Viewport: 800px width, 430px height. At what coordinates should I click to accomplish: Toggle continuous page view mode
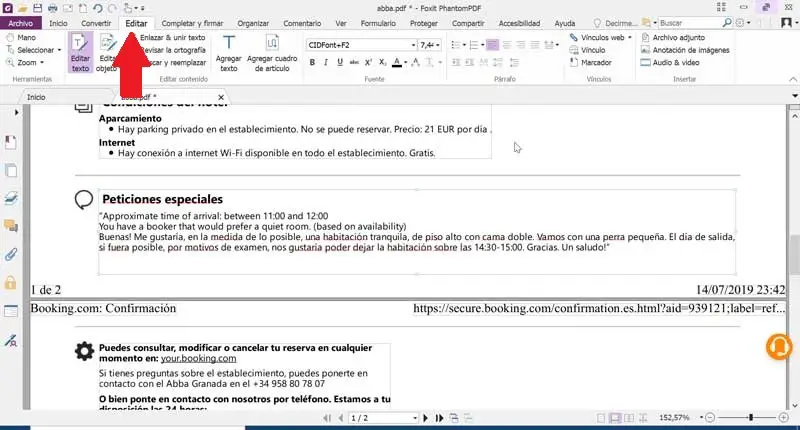[615, 418]
